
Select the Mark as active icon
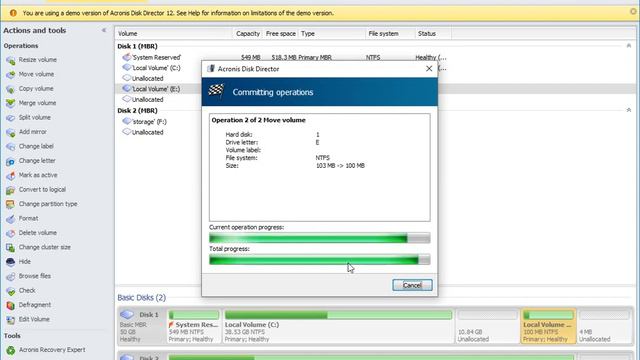tap(11, 176)
